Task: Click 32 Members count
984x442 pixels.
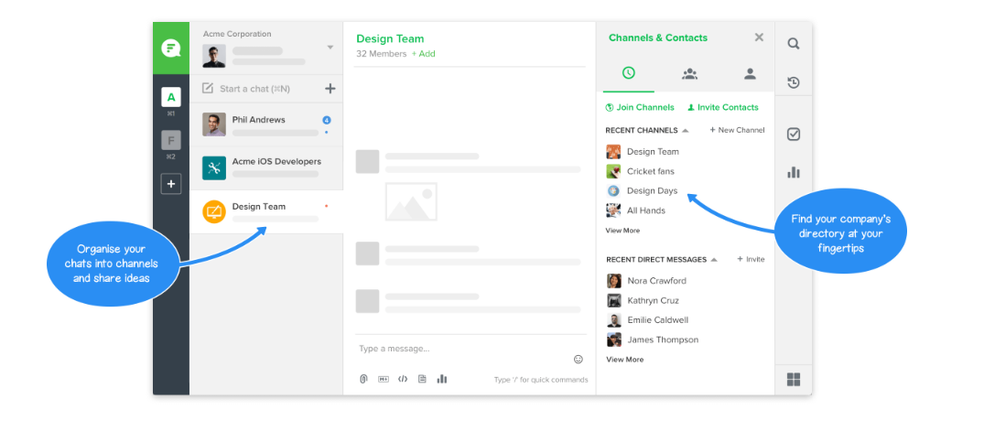Action: [x=381, y=54]
